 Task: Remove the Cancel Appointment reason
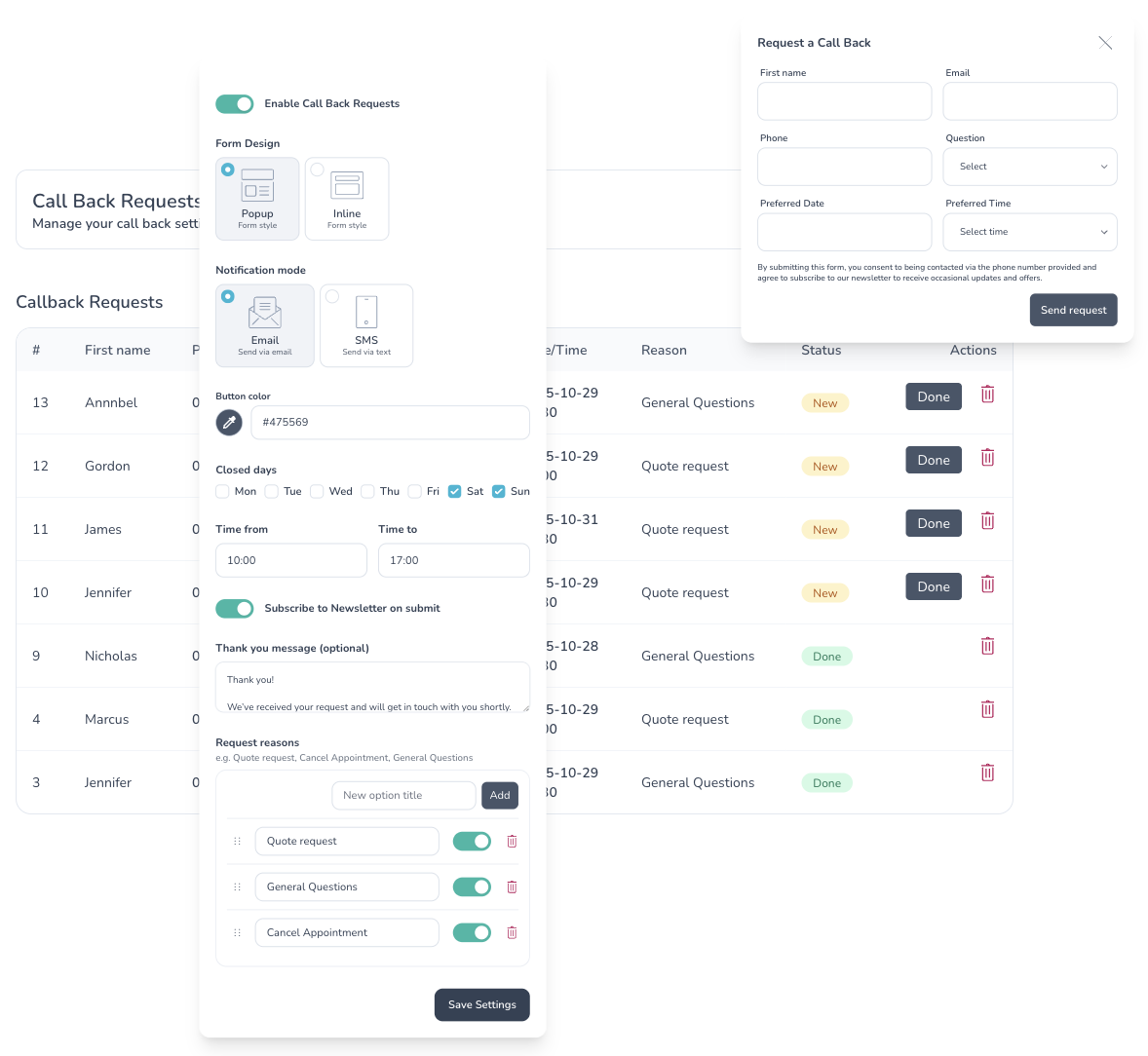[512, 933]
